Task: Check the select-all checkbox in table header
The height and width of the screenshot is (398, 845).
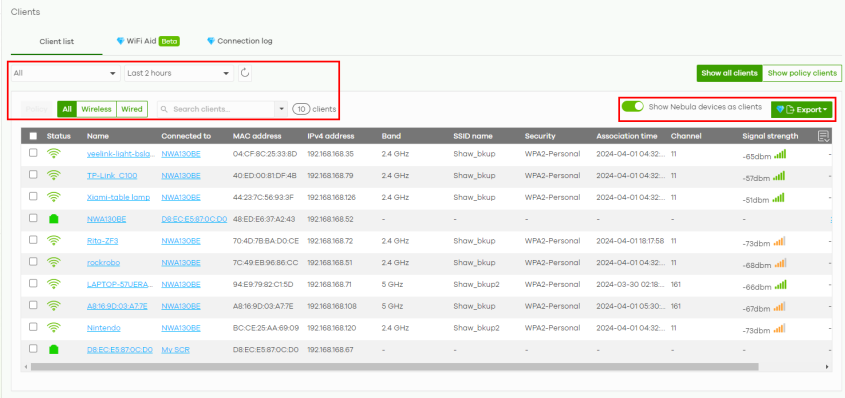Action: (x=33, y=136)
